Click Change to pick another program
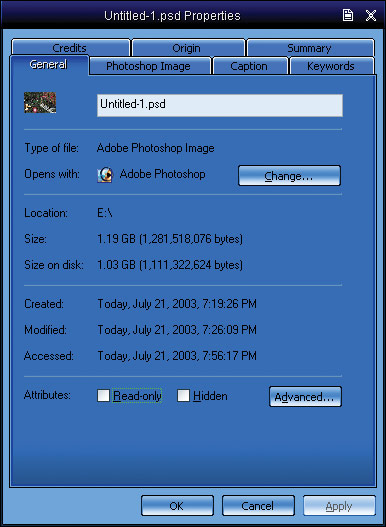The height and width of the screenshot is (527, 386). 289,175
